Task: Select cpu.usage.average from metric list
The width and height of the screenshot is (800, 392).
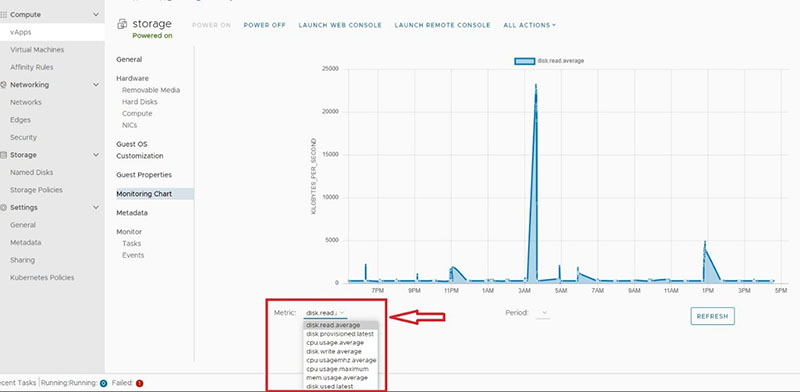Action: point(335,342)
